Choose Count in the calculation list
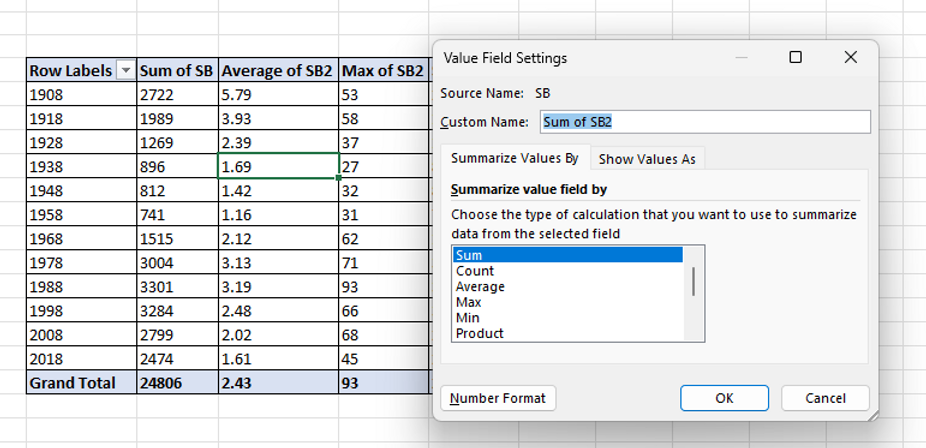The height and width of the screenshot is (448, 926). [475, 271]
